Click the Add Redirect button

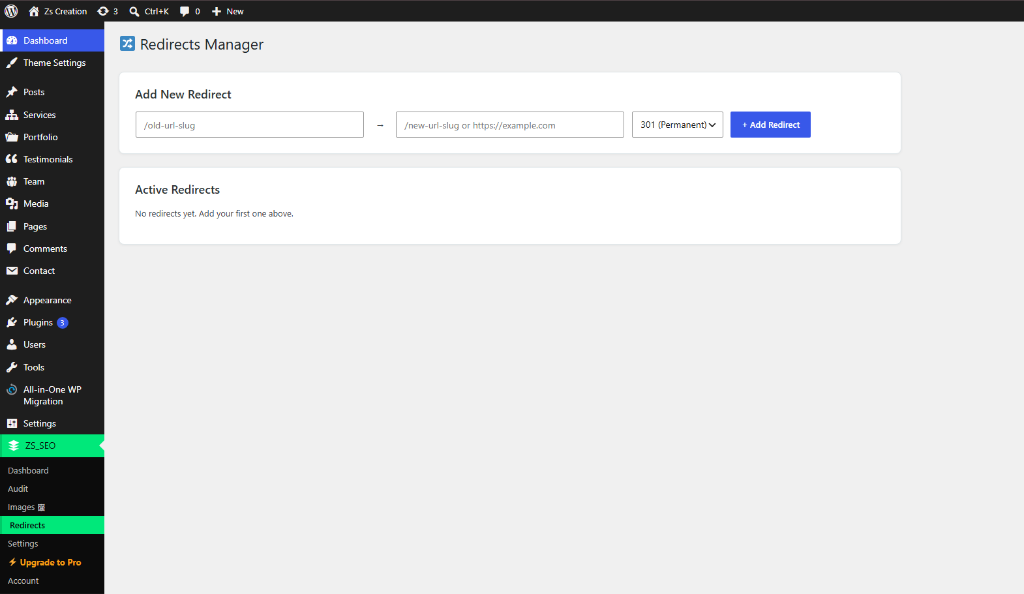click(x=771, y=125)
